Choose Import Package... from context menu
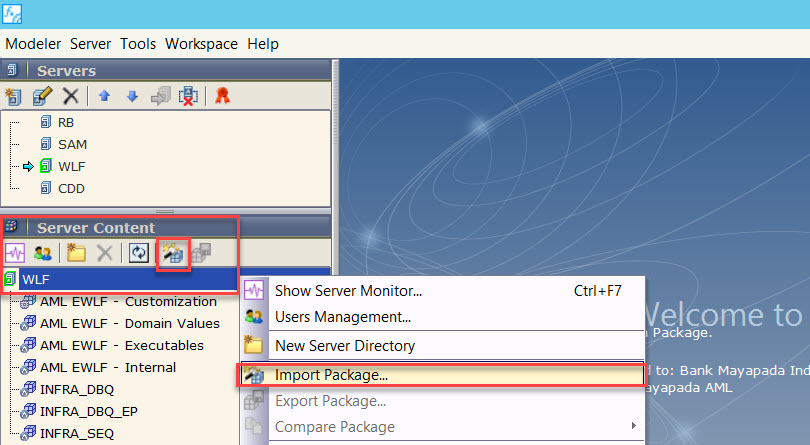The width and height of the screenshot is (810, 445). click(443, 375)
